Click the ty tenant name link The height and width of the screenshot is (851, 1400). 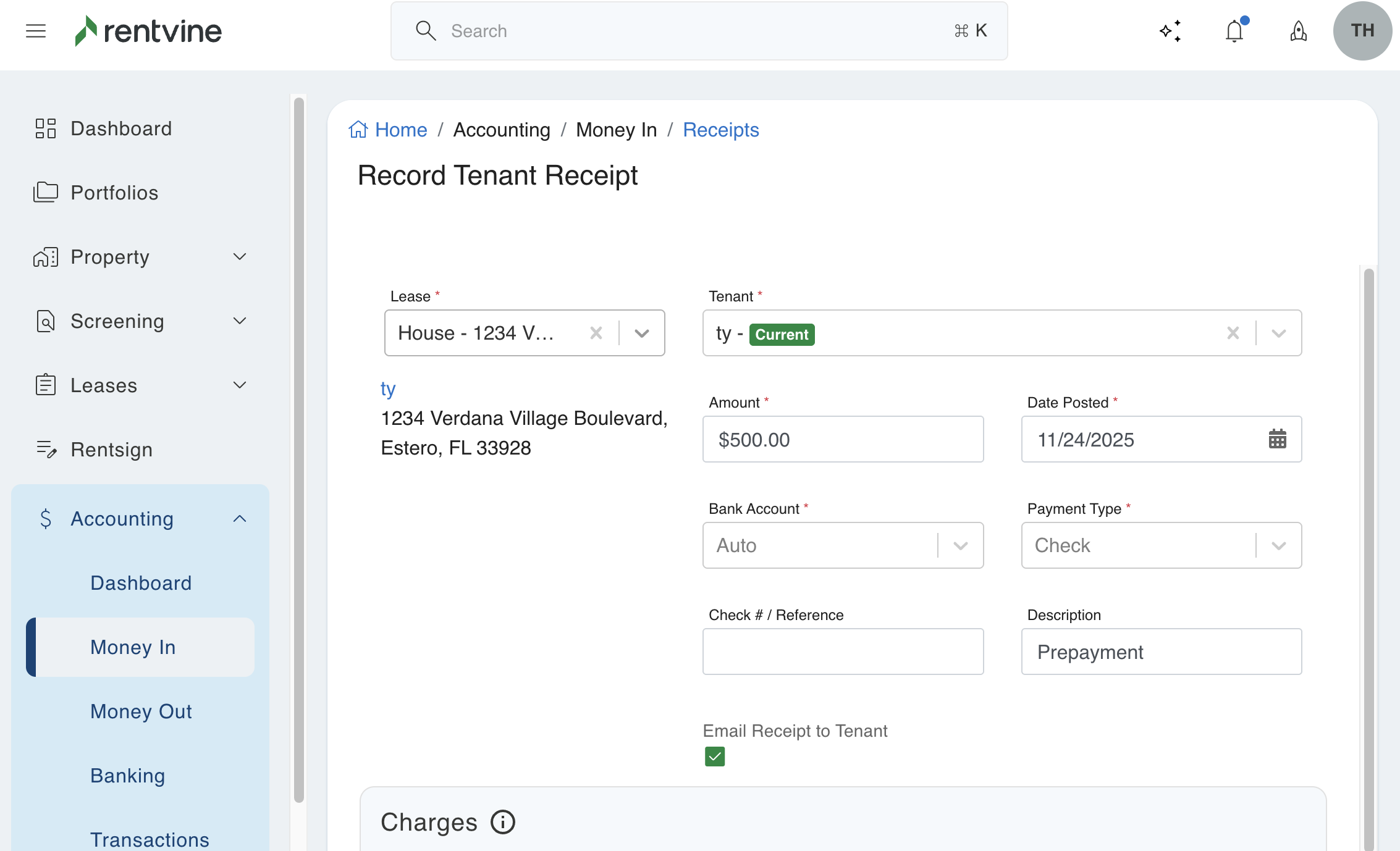coord(388,389)
